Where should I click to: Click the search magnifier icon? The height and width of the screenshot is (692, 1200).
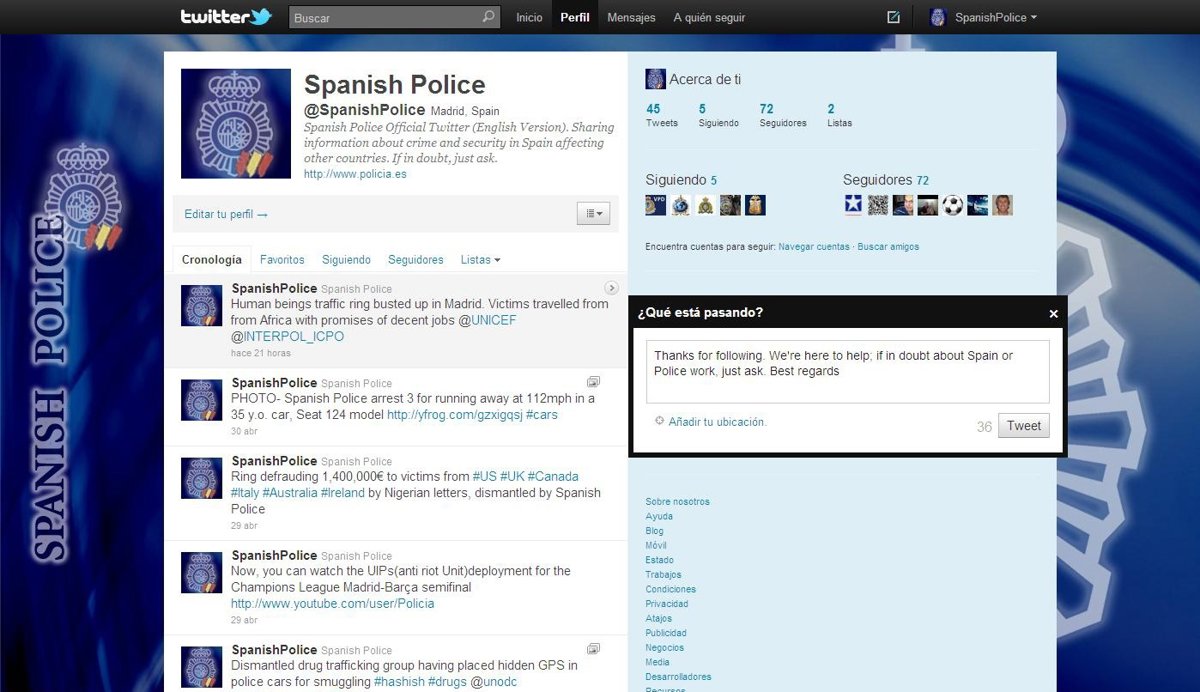click(488, 17)
